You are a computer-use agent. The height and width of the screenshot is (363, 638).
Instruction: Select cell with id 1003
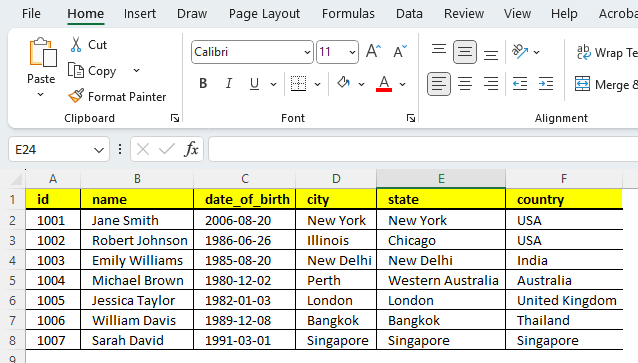(x=53, y=260)
